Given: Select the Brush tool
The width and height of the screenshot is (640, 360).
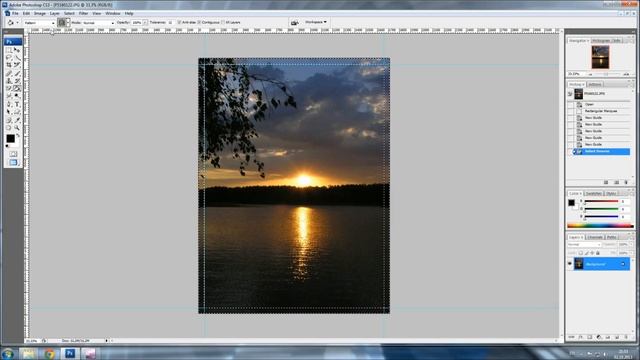Looking at the screenshot, I should (17, 73).
